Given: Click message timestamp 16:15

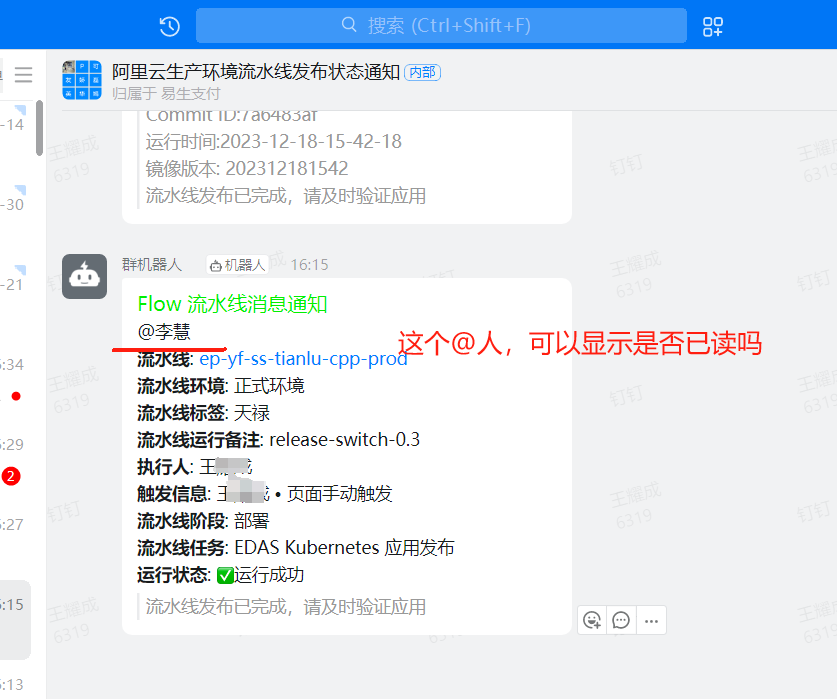Looking at the screenshot, I should click(310, 265).
